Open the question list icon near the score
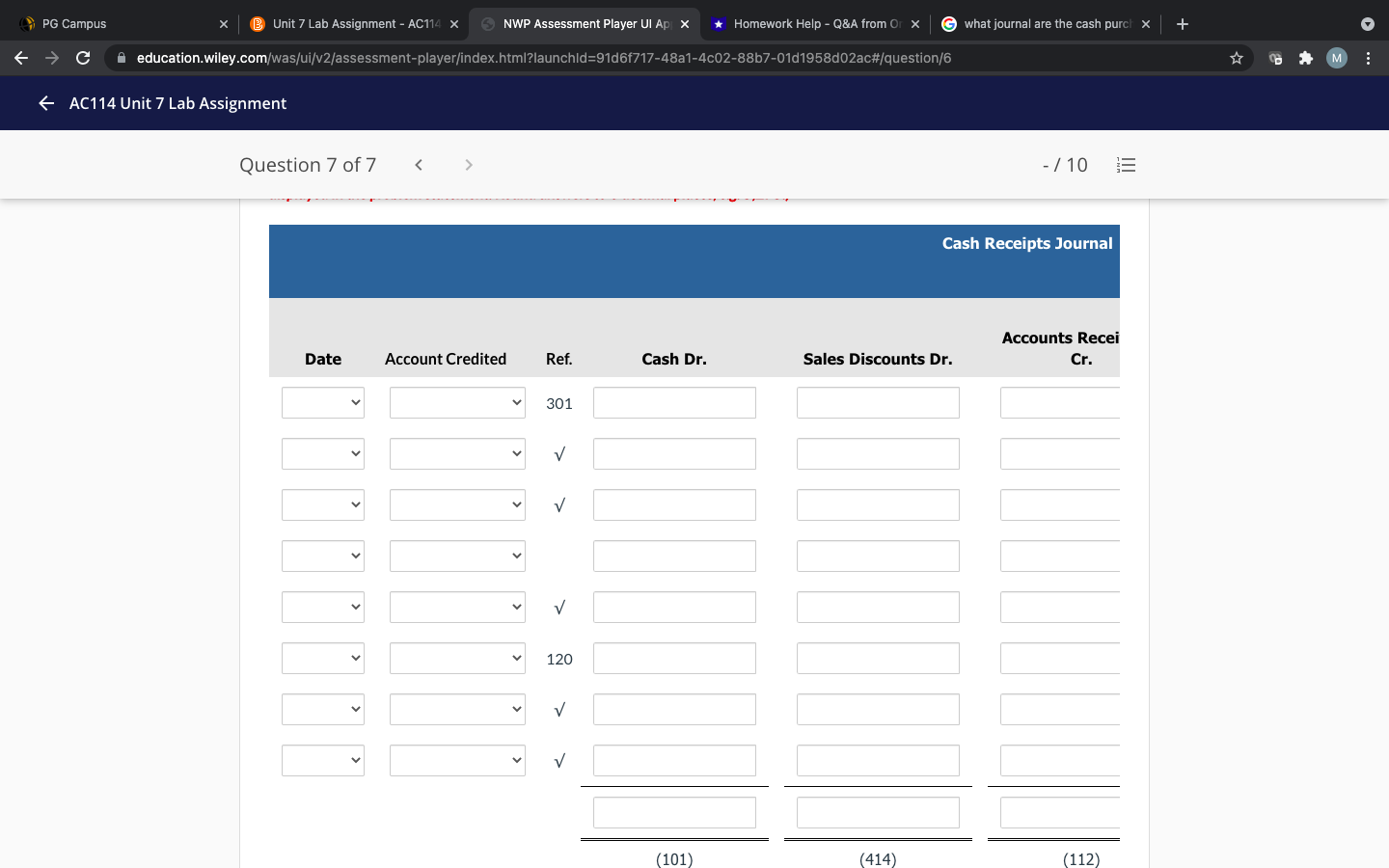The height and width of the screenshot is (868, 1389). coord(1126,165)
